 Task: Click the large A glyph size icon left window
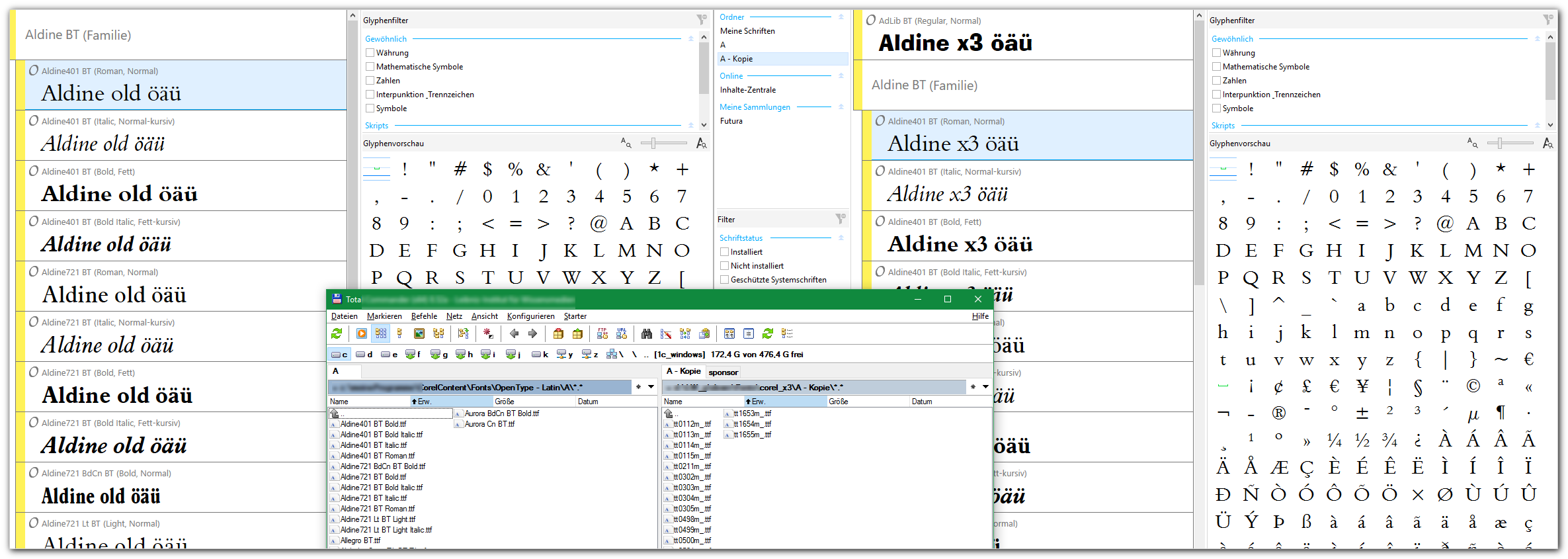pyautogui.click(x=701, y=143)
